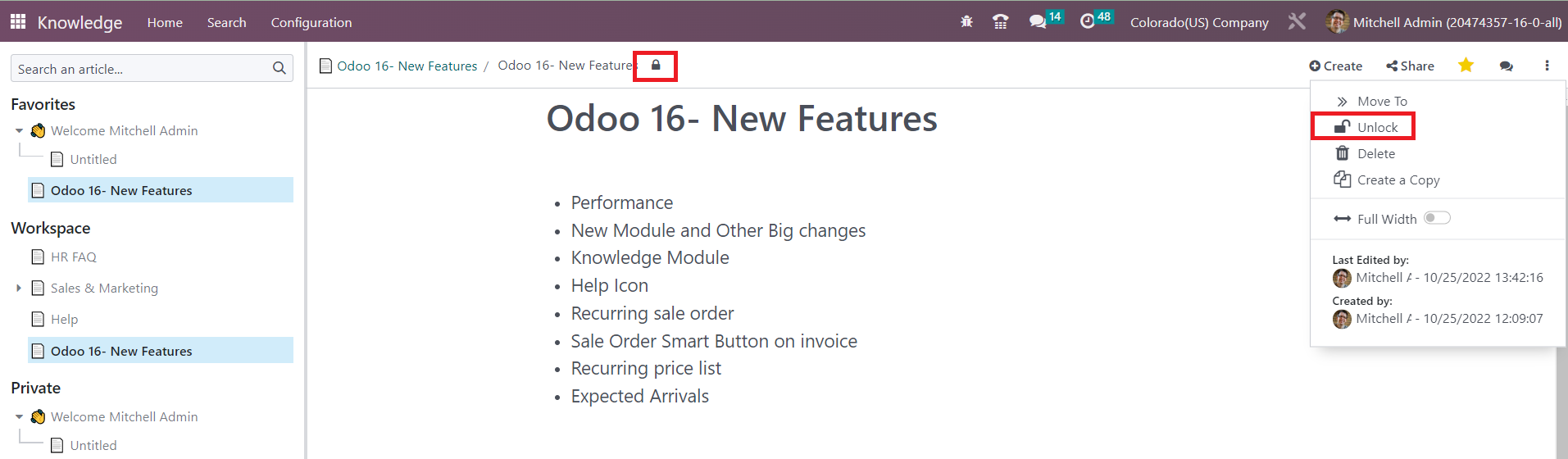Image resolution: width=1568 pixels, height=459 pixels.
Task: Click the yellow favorite star
Action: [1466, 66]
